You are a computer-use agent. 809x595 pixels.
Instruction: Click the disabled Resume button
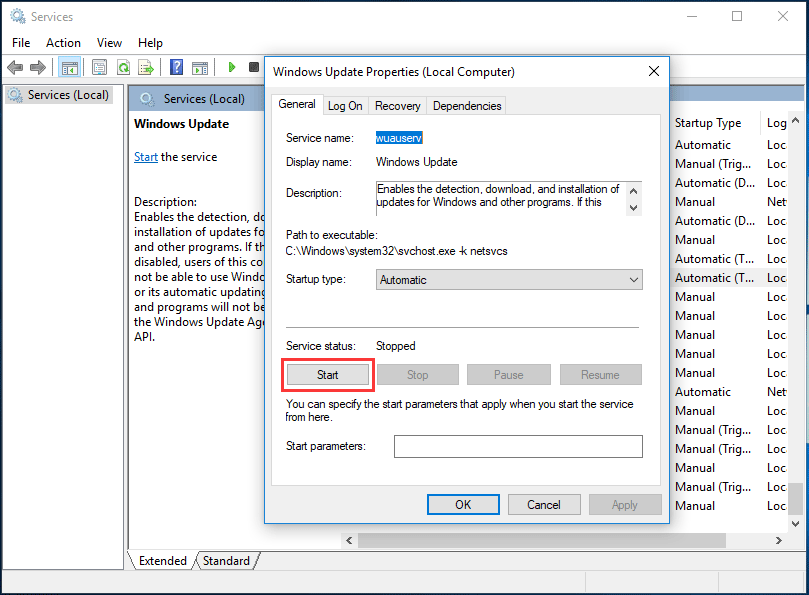point(600,375)
